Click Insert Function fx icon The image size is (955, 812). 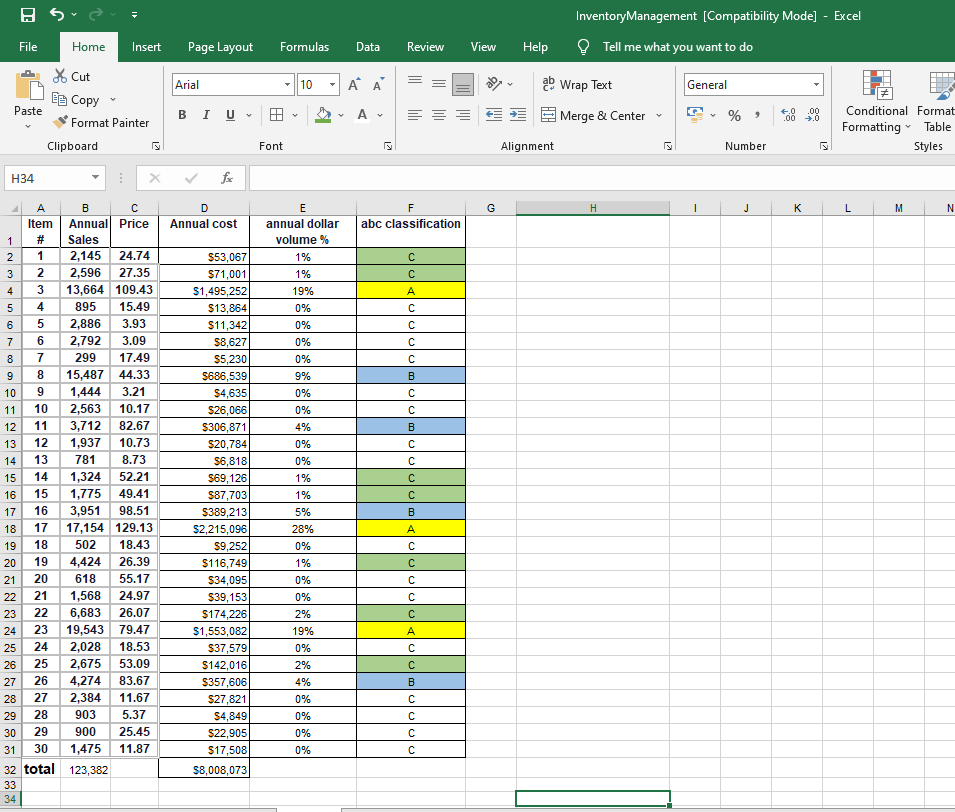[227, 178]
